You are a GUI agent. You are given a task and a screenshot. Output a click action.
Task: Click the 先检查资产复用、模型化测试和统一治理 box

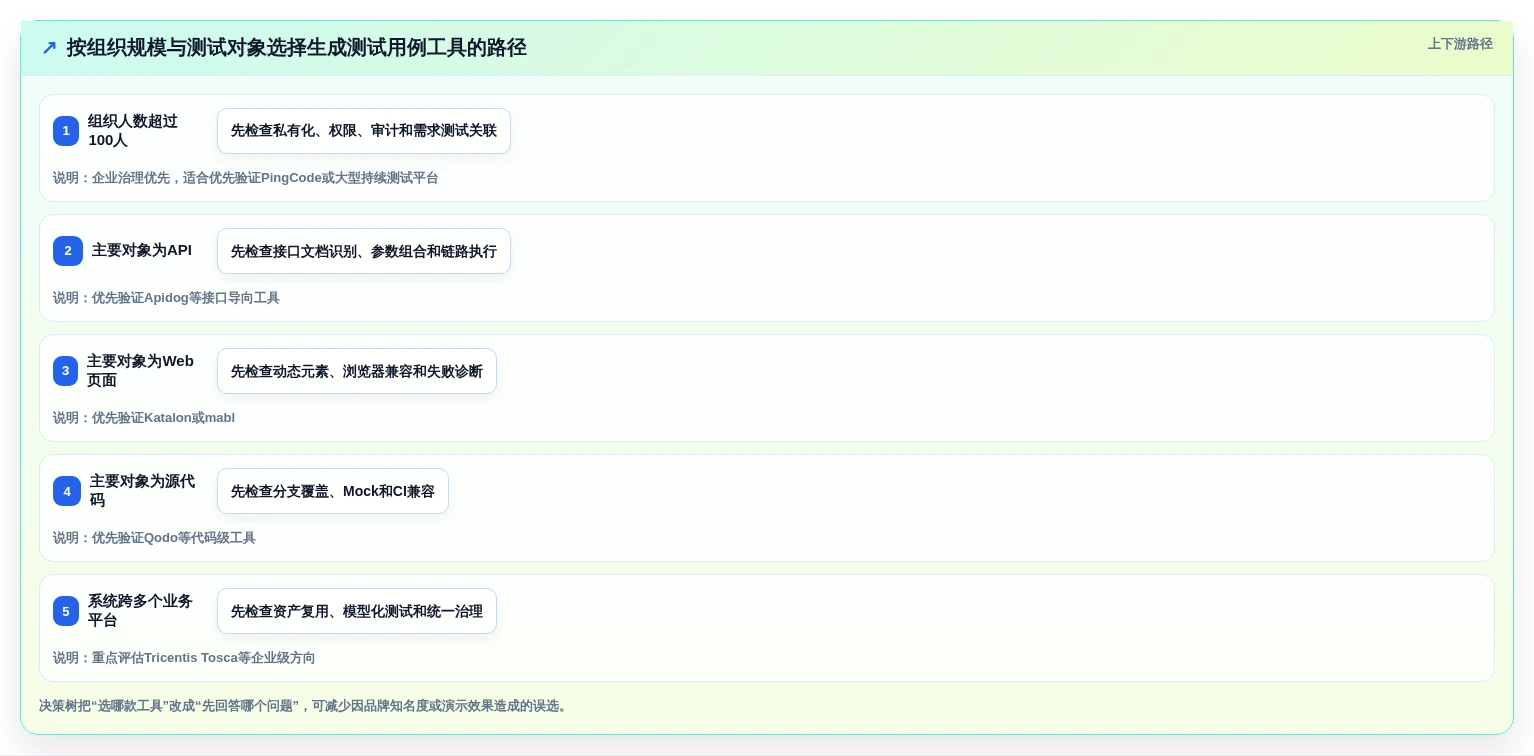[x=357, y=611]
